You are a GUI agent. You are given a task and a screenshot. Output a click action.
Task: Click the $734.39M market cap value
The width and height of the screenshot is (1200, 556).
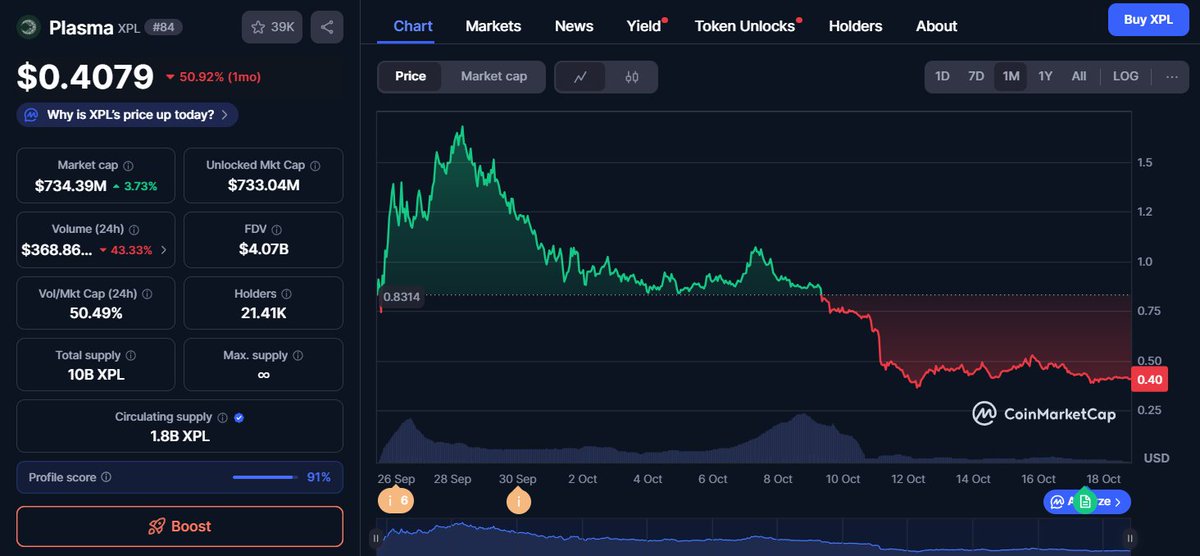(70, 186)
